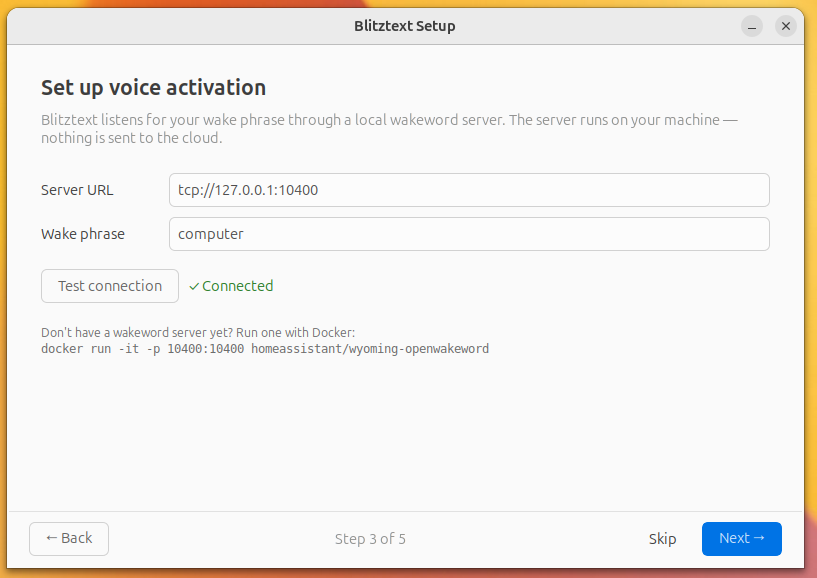Click the description paragraph about local wakeword server
The image size is (817, 578).
pos(389,129)
